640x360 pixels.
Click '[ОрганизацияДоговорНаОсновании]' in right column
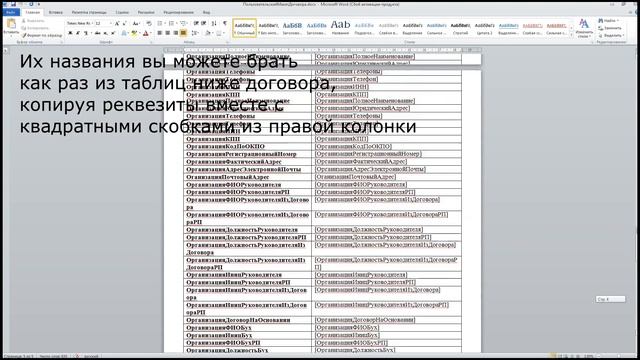click(x=365, y=320)
